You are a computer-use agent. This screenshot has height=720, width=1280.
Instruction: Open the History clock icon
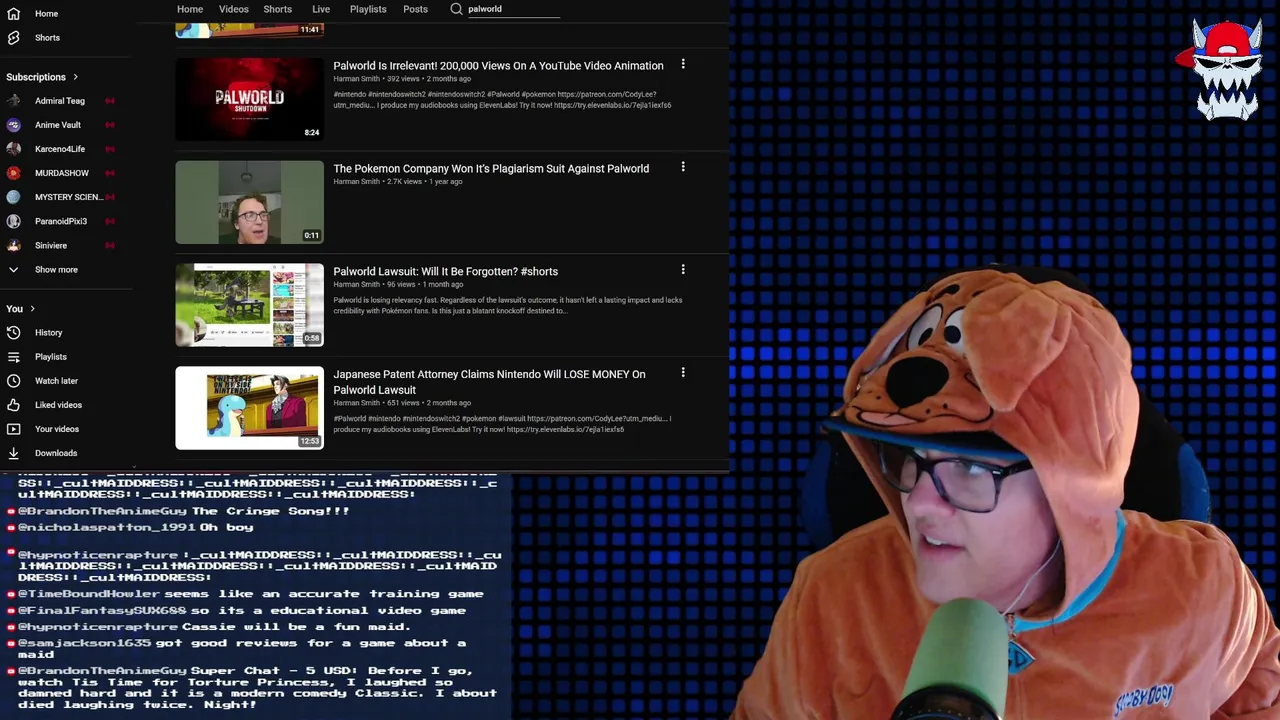pos(14,333)
